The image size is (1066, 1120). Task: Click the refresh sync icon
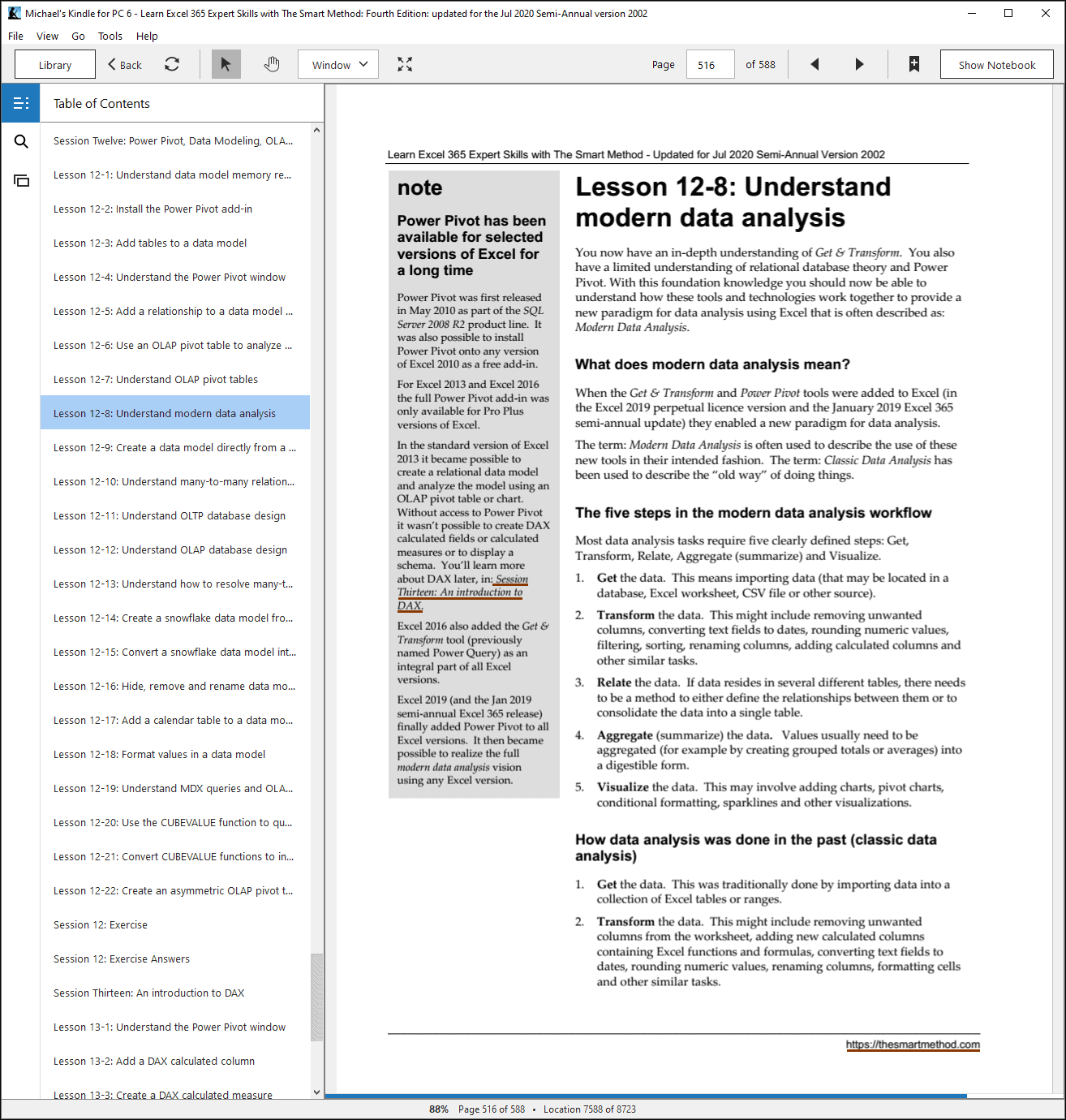(172, 64)
